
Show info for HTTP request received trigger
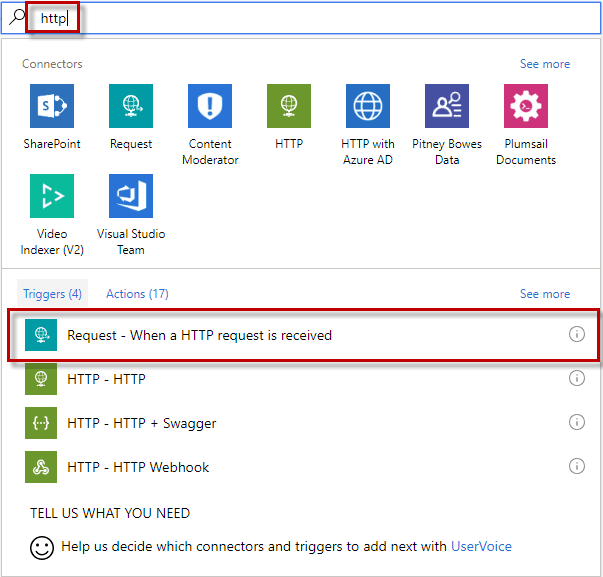576,334
